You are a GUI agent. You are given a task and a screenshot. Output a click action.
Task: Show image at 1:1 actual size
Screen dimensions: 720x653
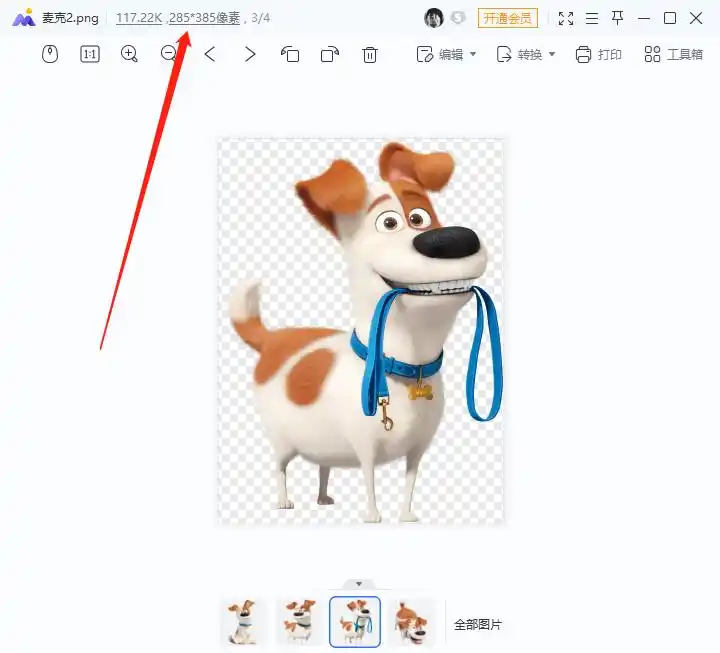pos(90,54)
